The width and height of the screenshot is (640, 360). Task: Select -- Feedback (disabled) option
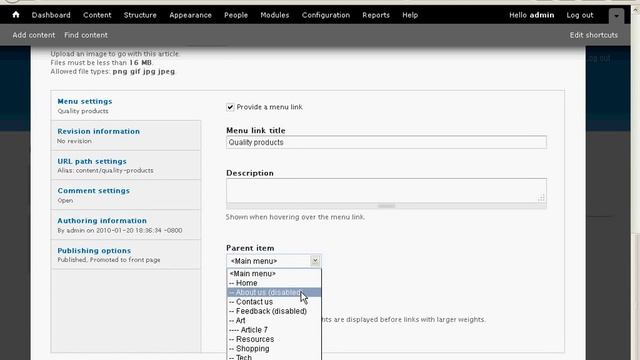(x=274, y=311)
